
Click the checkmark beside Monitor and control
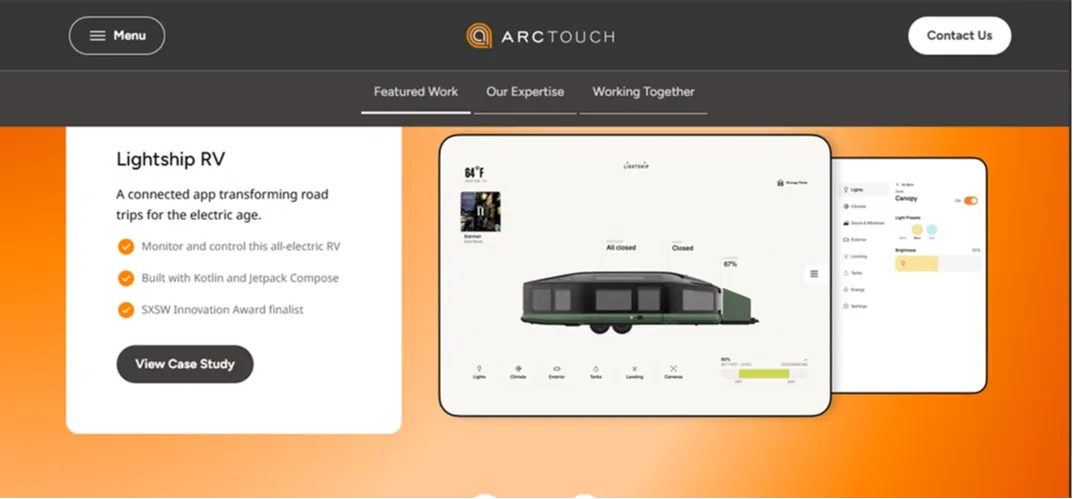pos(126,246)
